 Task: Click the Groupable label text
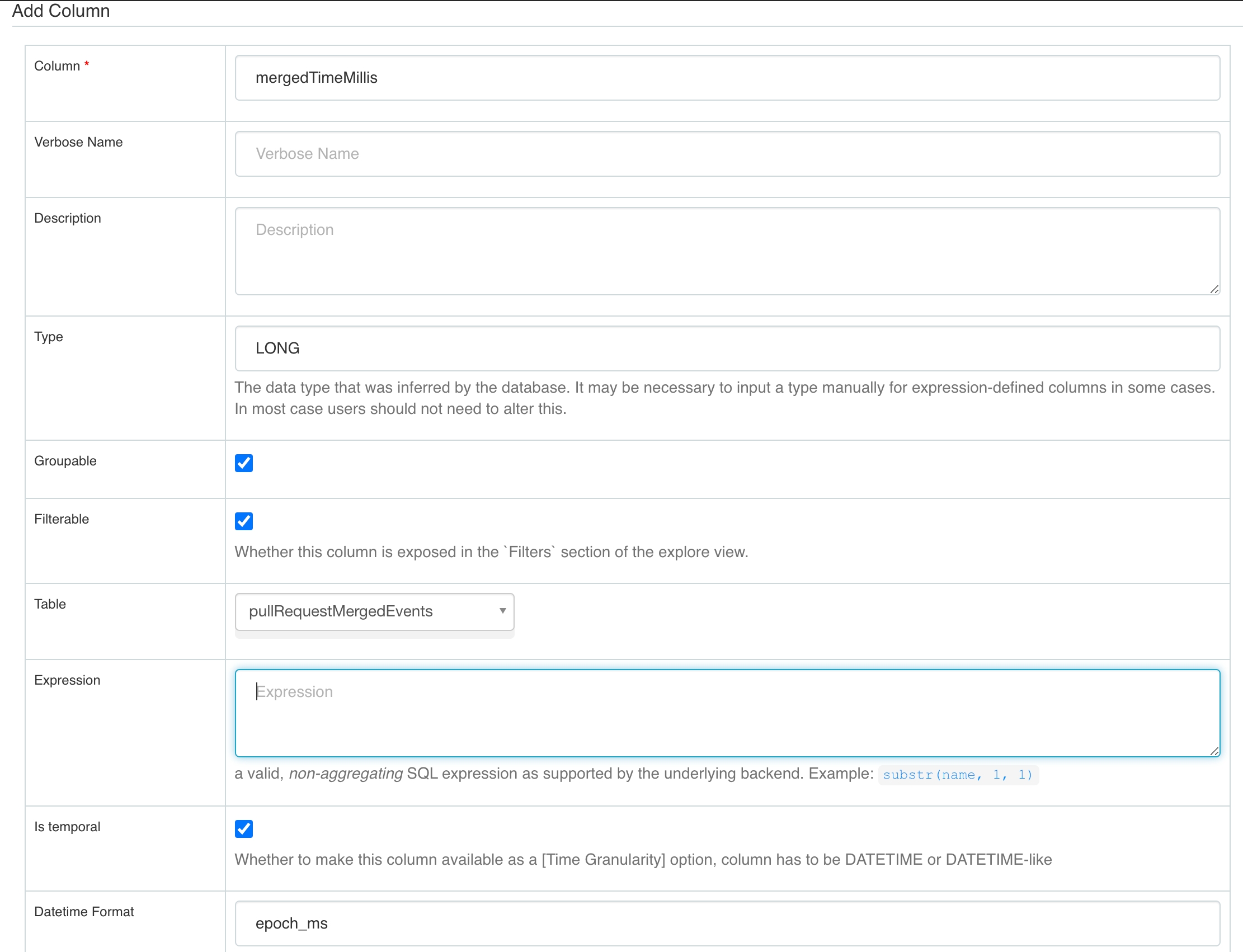click(x=65, y=461)
